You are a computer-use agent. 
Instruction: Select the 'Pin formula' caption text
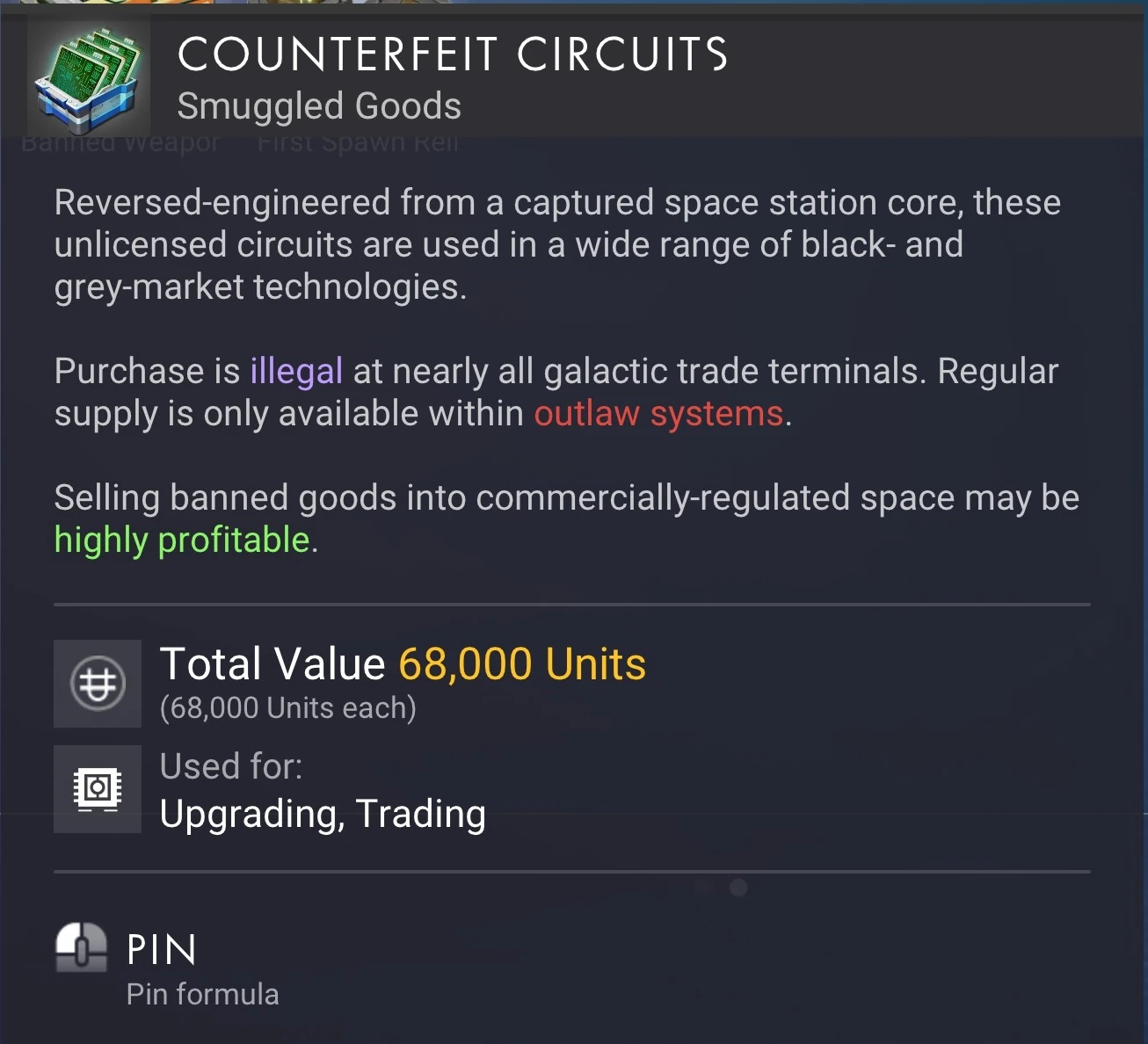(202, 994)
